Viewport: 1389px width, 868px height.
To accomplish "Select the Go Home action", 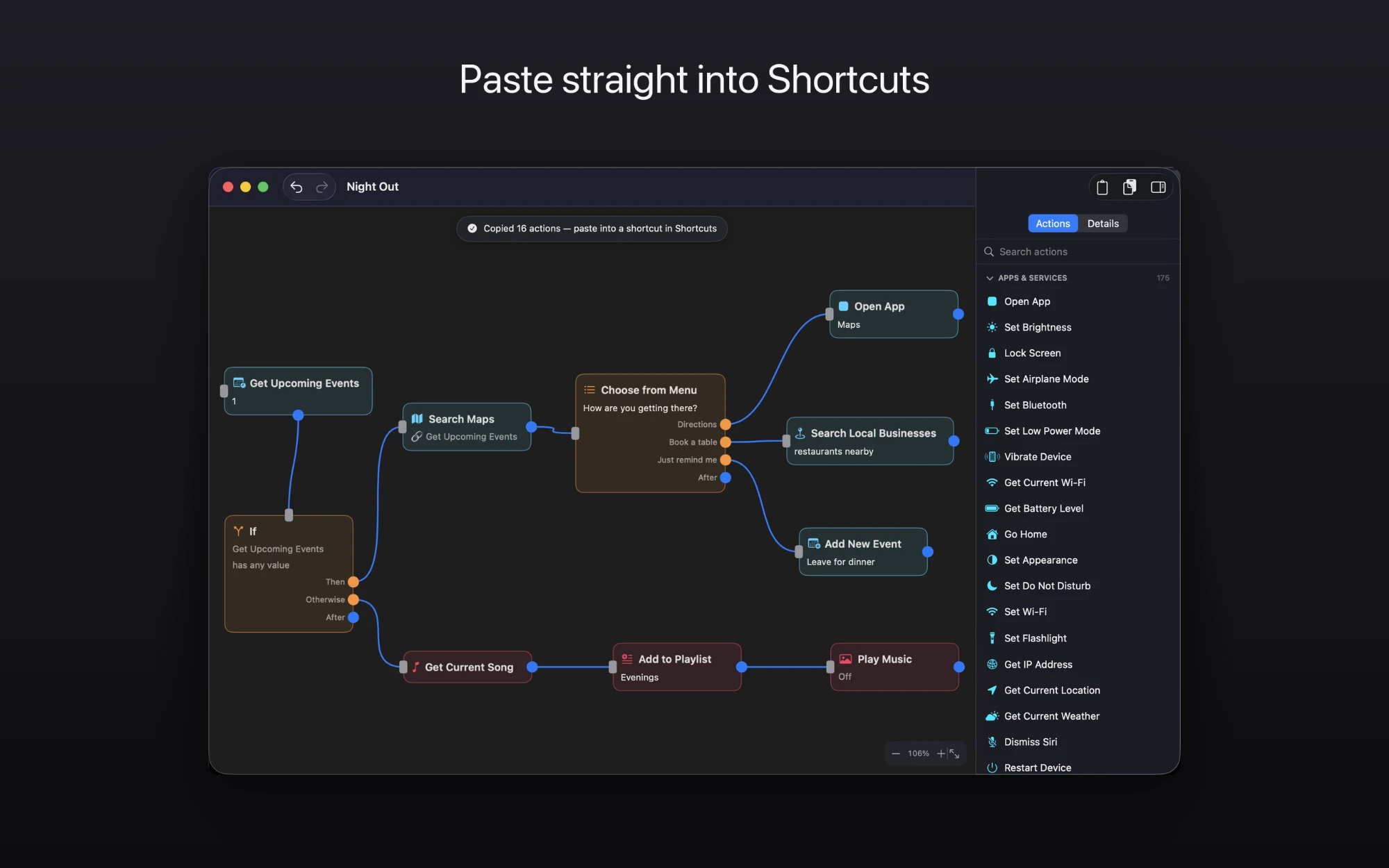I will [1078, 534].
